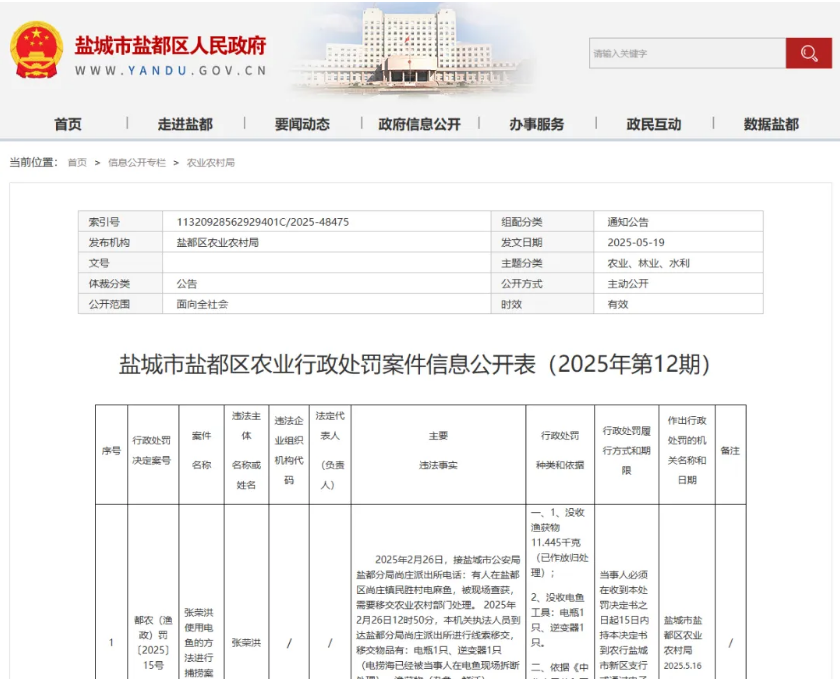
Task: Click the case number 都农（渔政）罚〔2025〕15号
Action: pyautogui.click(x=153, y=642)
